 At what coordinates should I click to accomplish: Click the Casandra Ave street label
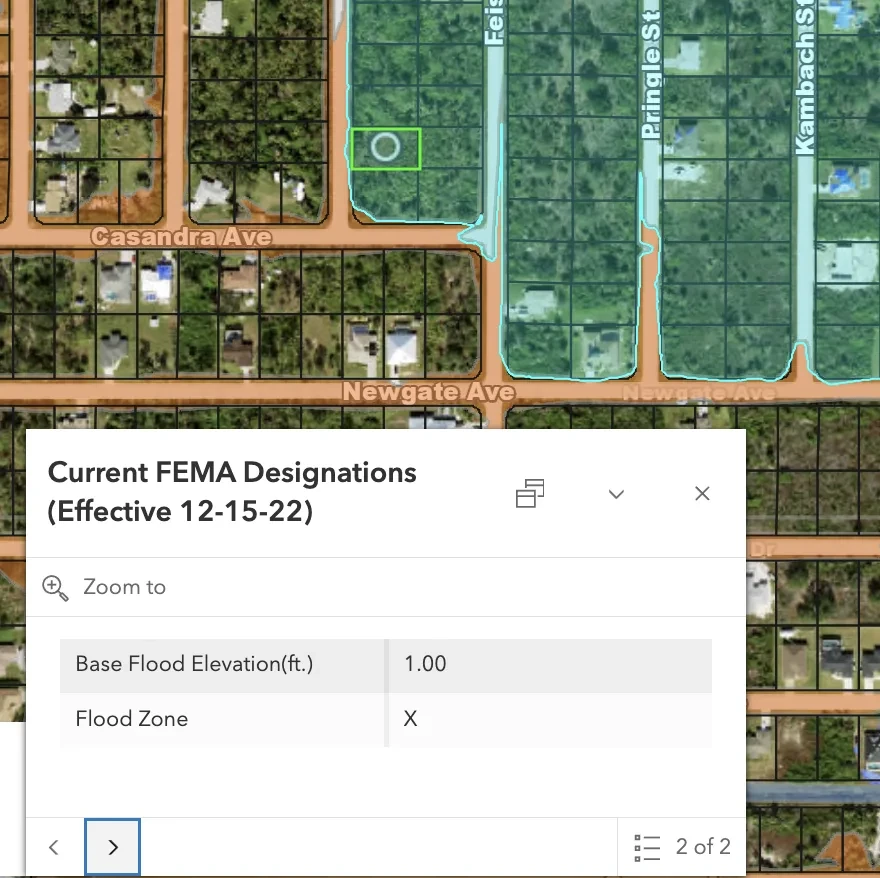coord(181,237)
